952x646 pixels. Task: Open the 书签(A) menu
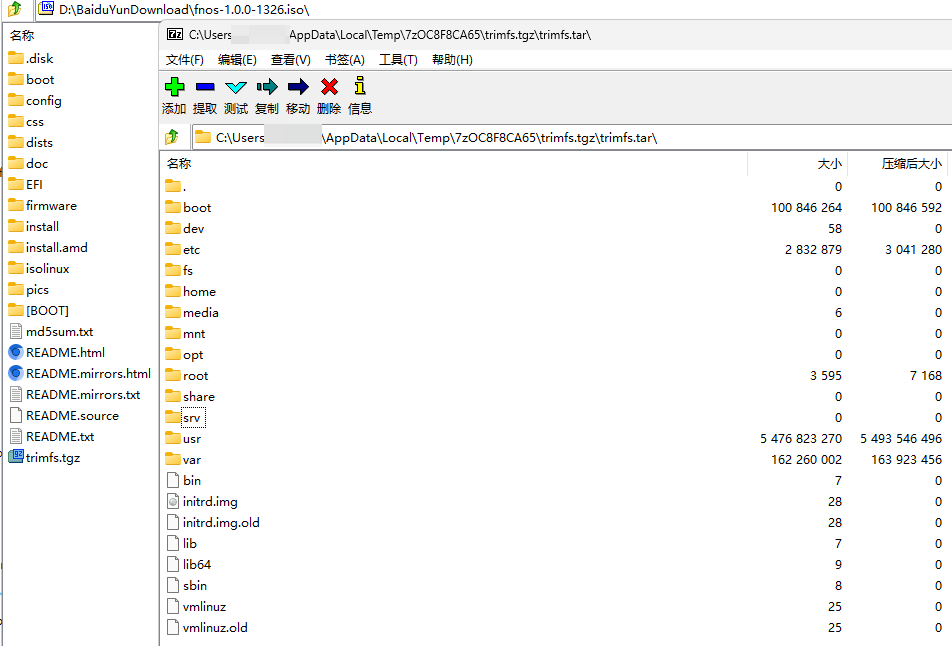coord(344,60)
